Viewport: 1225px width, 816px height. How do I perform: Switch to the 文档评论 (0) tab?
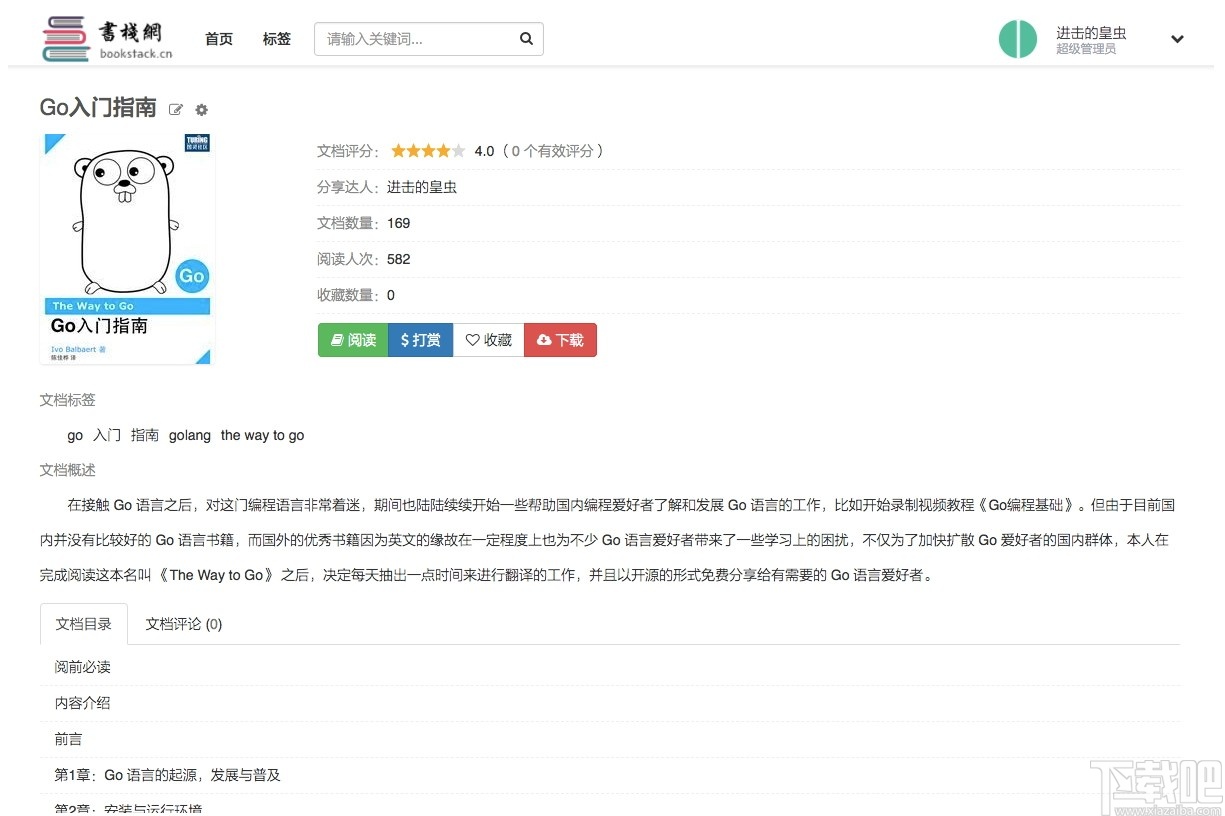pyautogui.click(x=184, y=623)
